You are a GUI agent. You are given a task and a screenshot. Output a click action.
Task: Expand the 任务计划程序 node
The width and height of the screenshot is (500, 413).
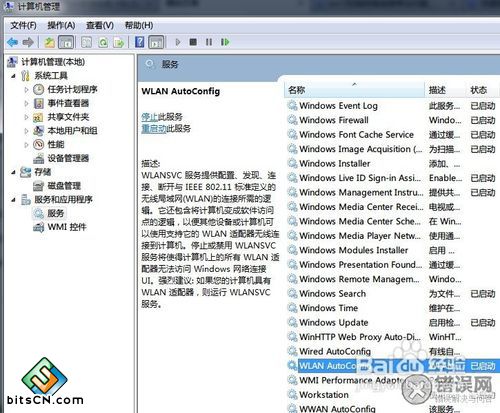tap(26, 90)
